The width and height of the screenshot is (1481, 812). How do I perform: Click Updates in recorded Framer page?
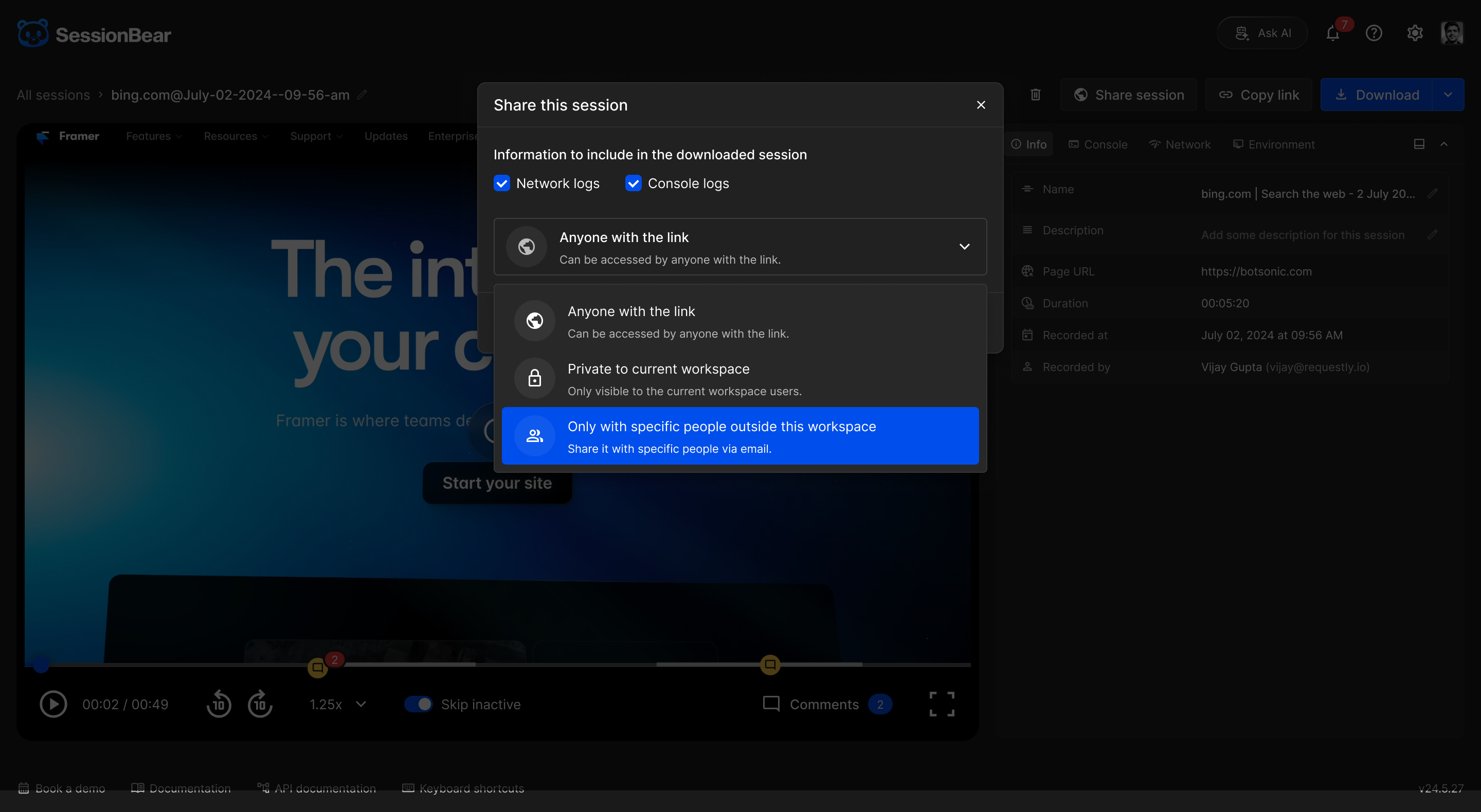tap(386, 136)
